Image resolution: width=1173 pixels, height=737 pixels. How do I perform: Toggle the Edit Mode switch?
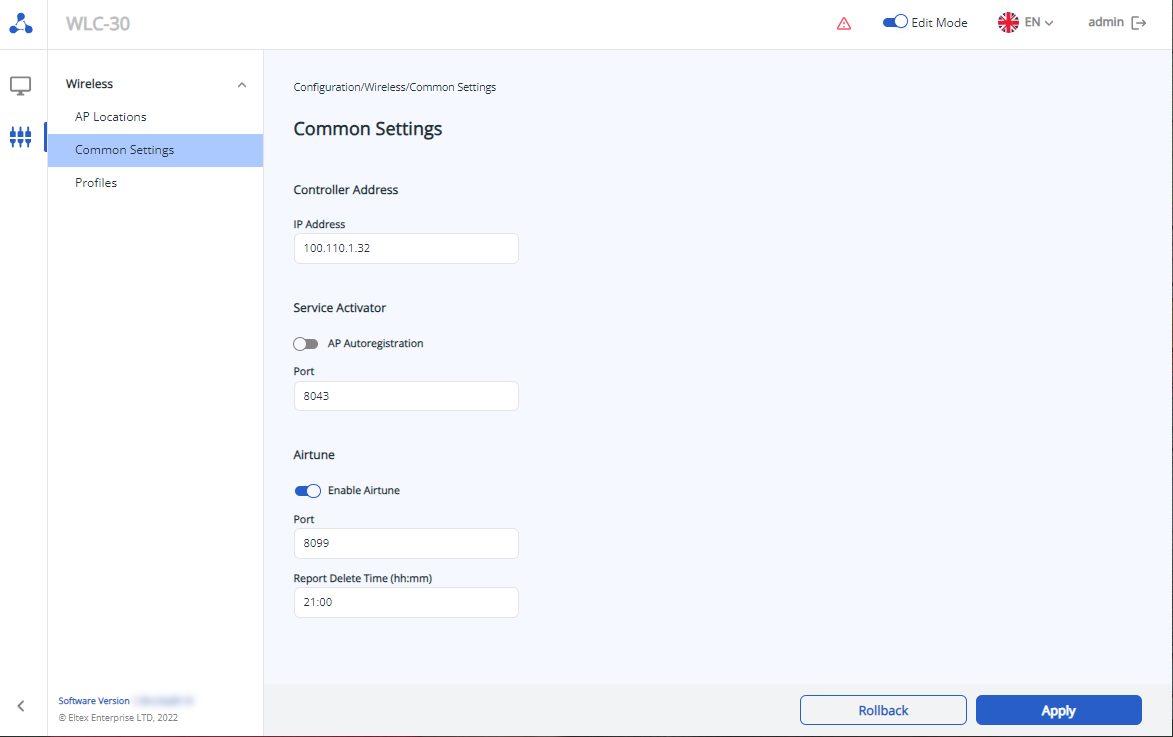(x=895, y=22)
